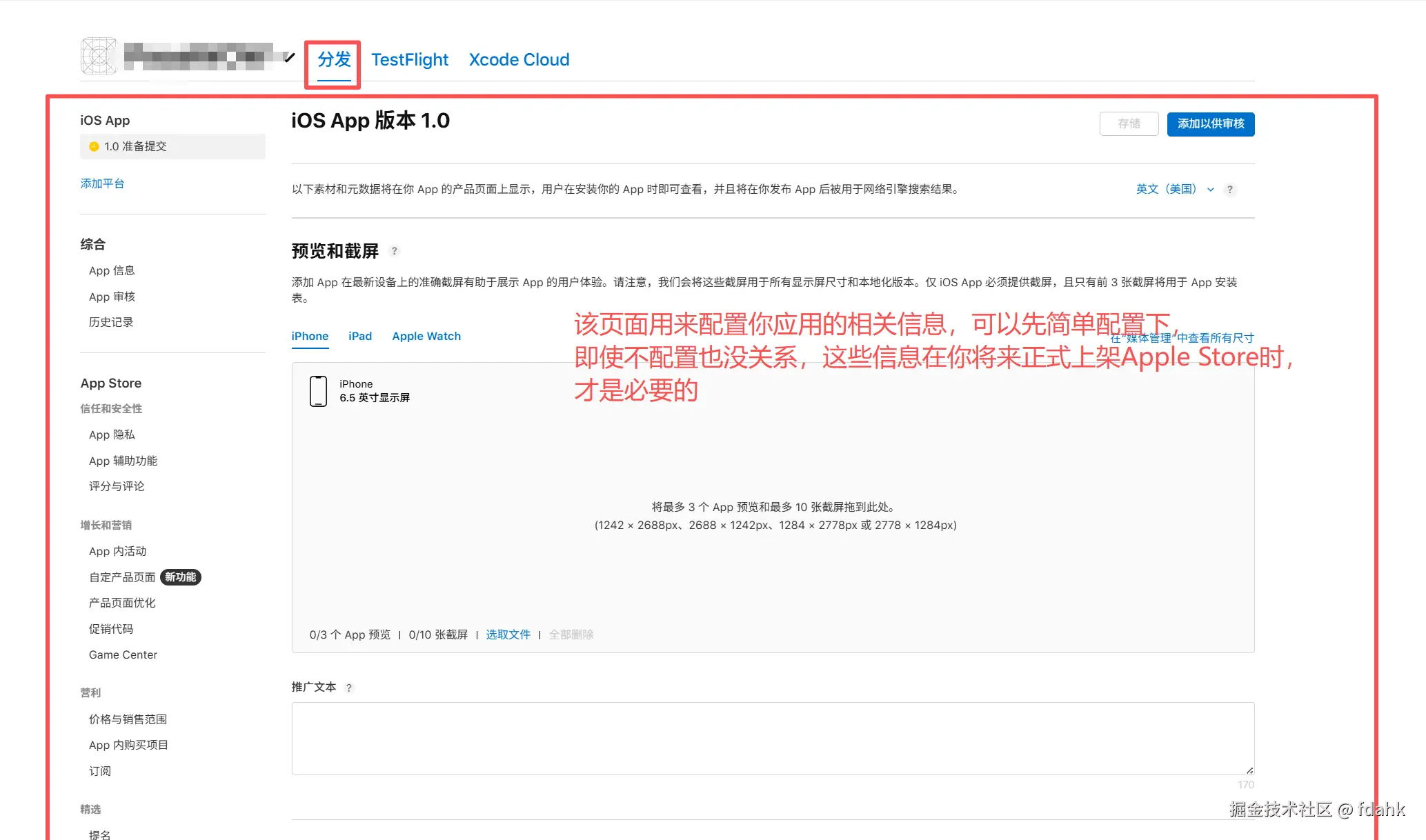Click help icon beside language selector
1426x840 pixels.
point(1229,190)
